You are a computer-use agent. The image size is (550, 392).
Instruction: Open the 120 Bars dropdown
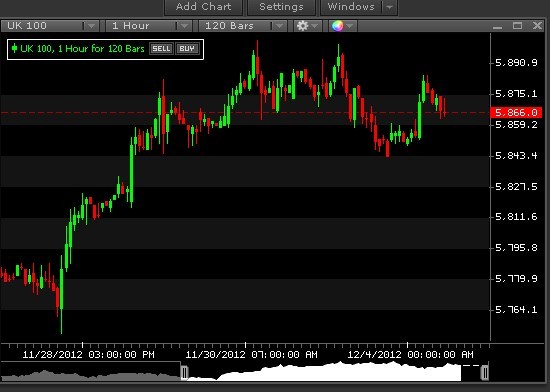(x=243, y=26)
